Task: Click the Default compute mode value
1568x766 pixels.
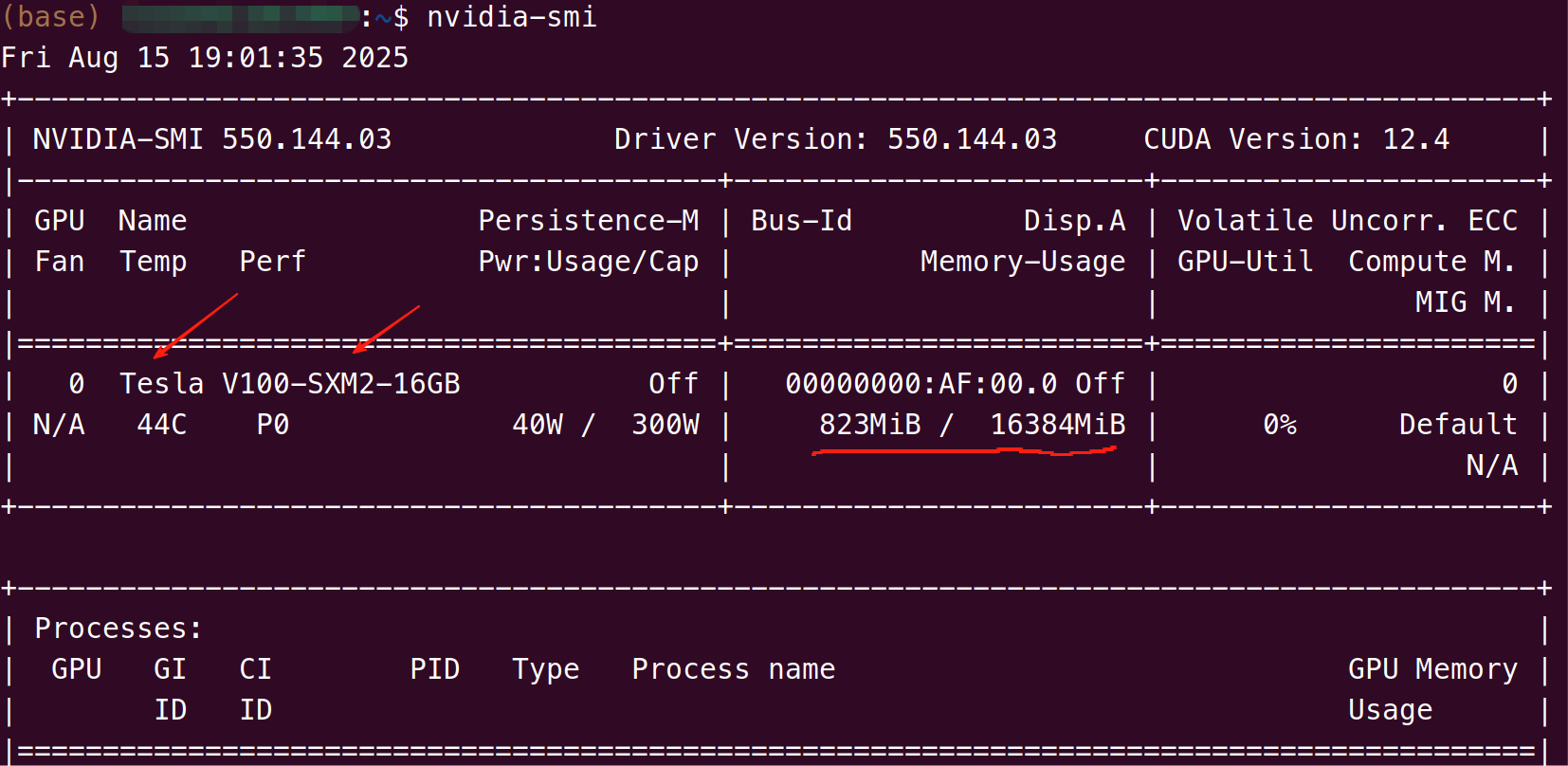Action: 1458,425
